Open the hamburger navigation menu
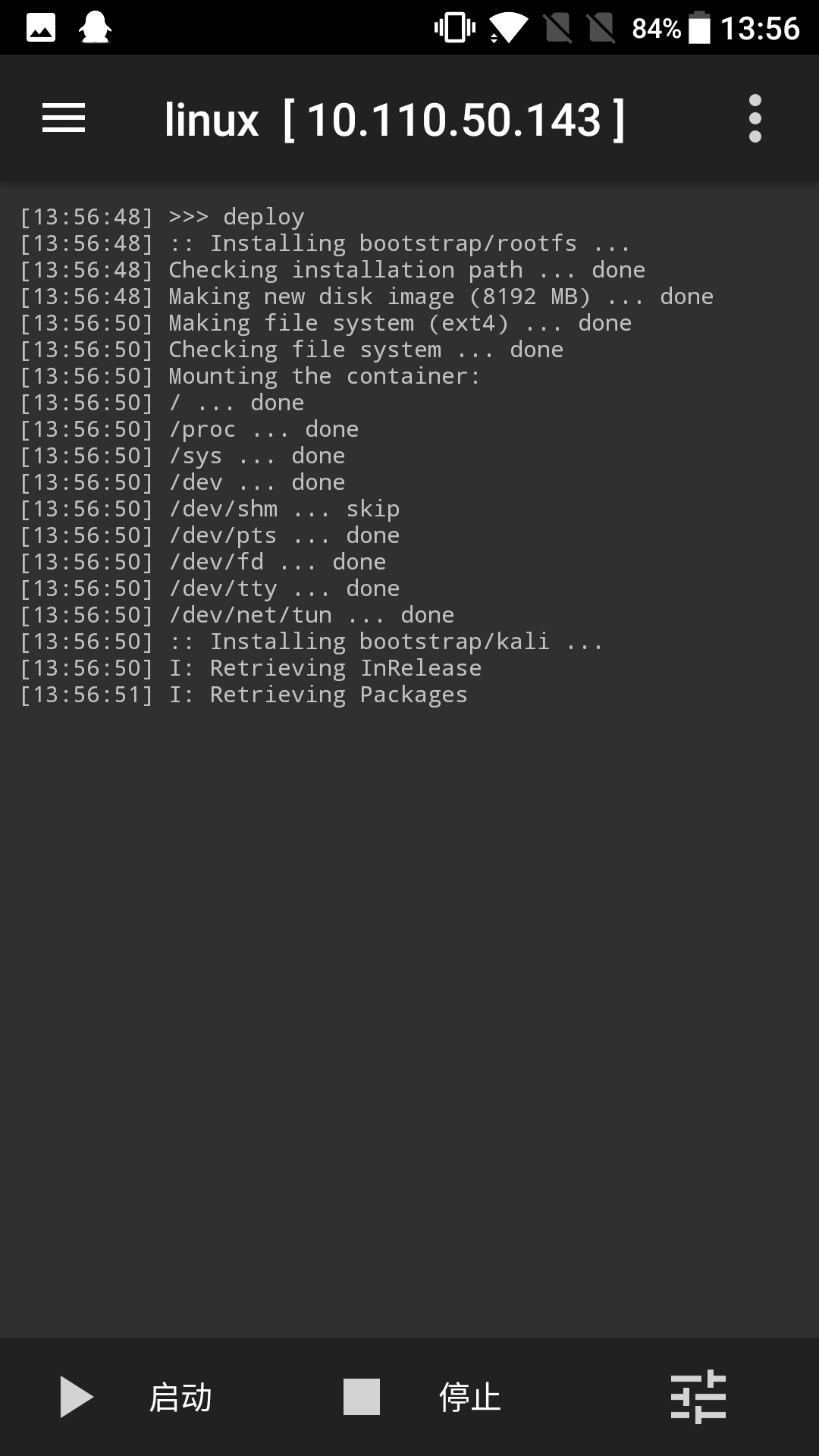 click(x=64, y=118)
